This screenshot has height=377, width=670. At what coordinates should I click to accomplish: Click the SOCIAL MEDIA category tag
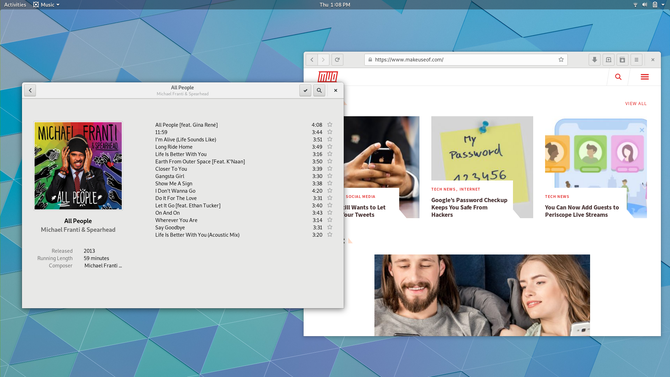click(x=361, y=197)
